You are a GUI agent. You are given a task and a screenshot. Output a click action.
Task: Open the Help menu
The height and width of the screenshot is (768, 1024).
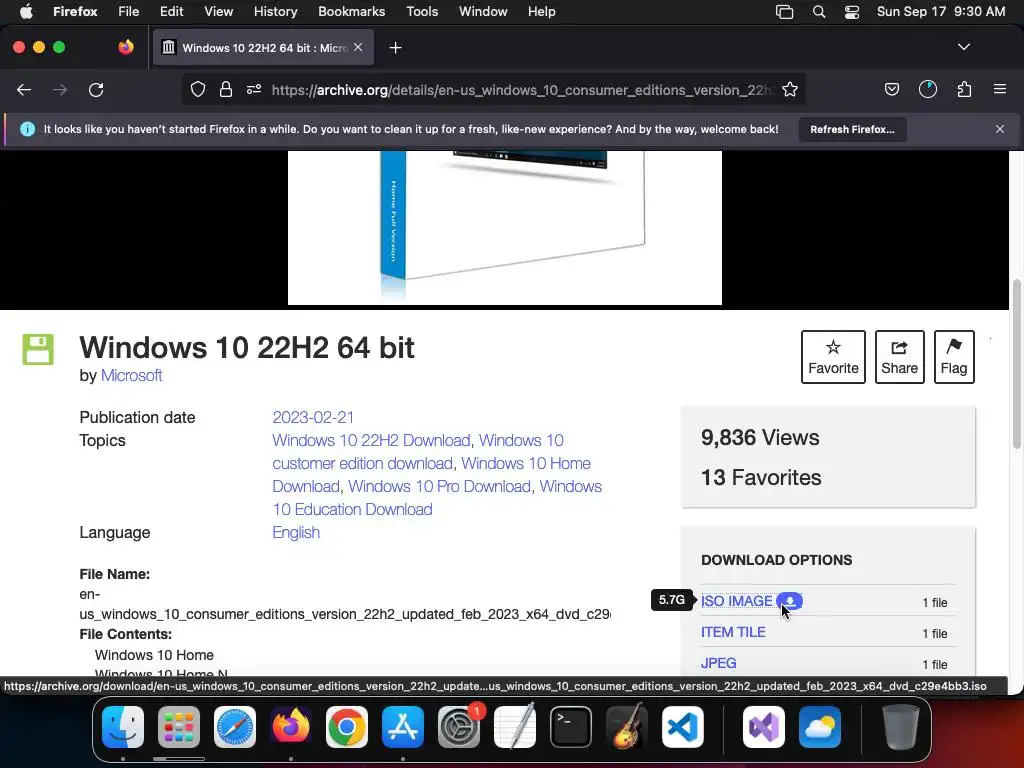(x=541, y=11)
